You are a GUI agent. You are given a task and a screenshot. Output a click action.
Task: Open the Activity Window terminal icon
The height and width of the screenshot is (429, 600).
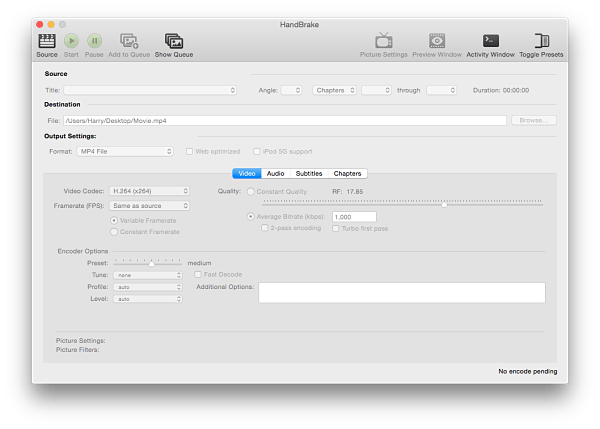(491, 41)
